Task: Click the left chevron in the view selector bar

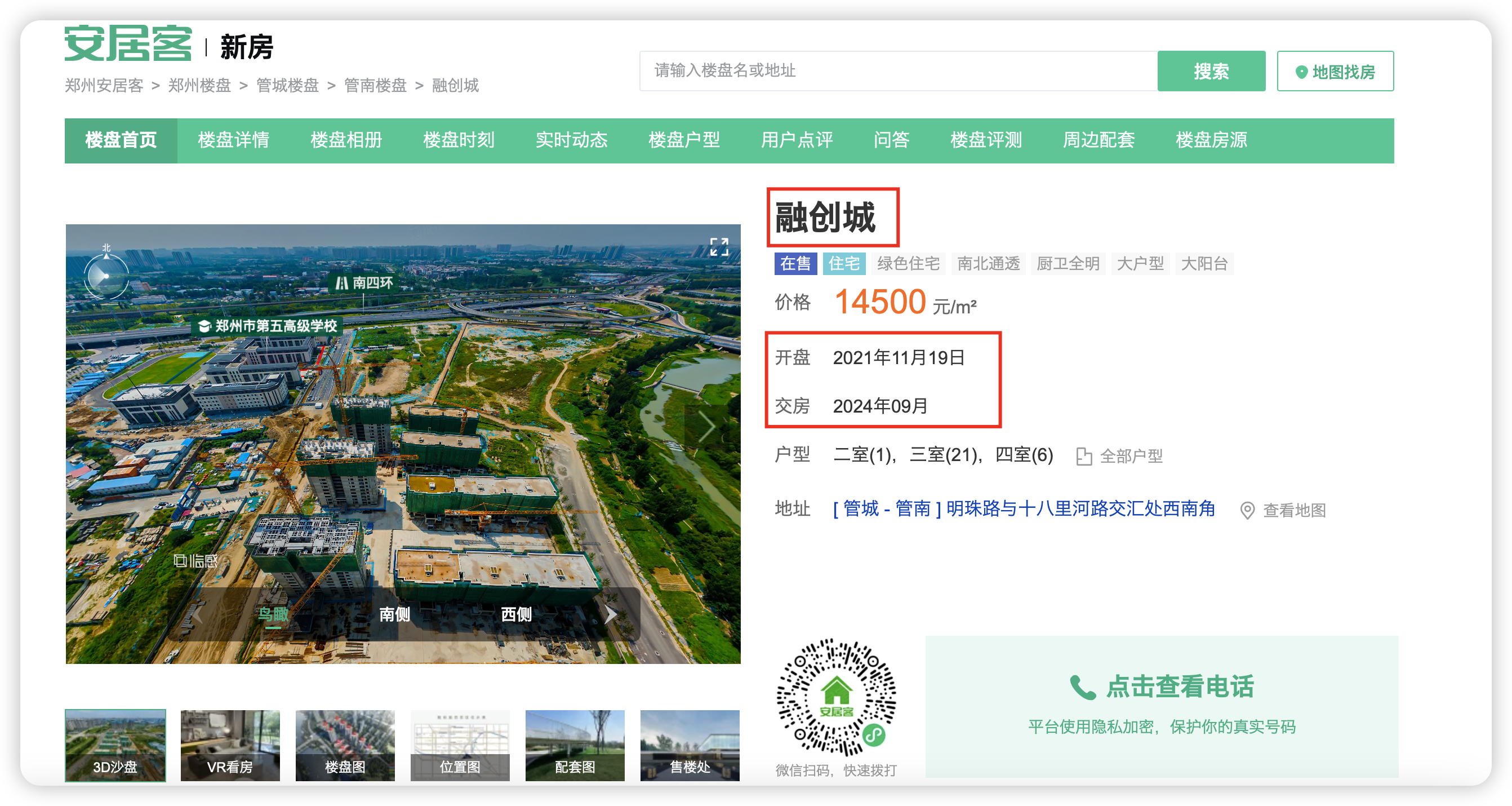Action: [x=198, y=614]
